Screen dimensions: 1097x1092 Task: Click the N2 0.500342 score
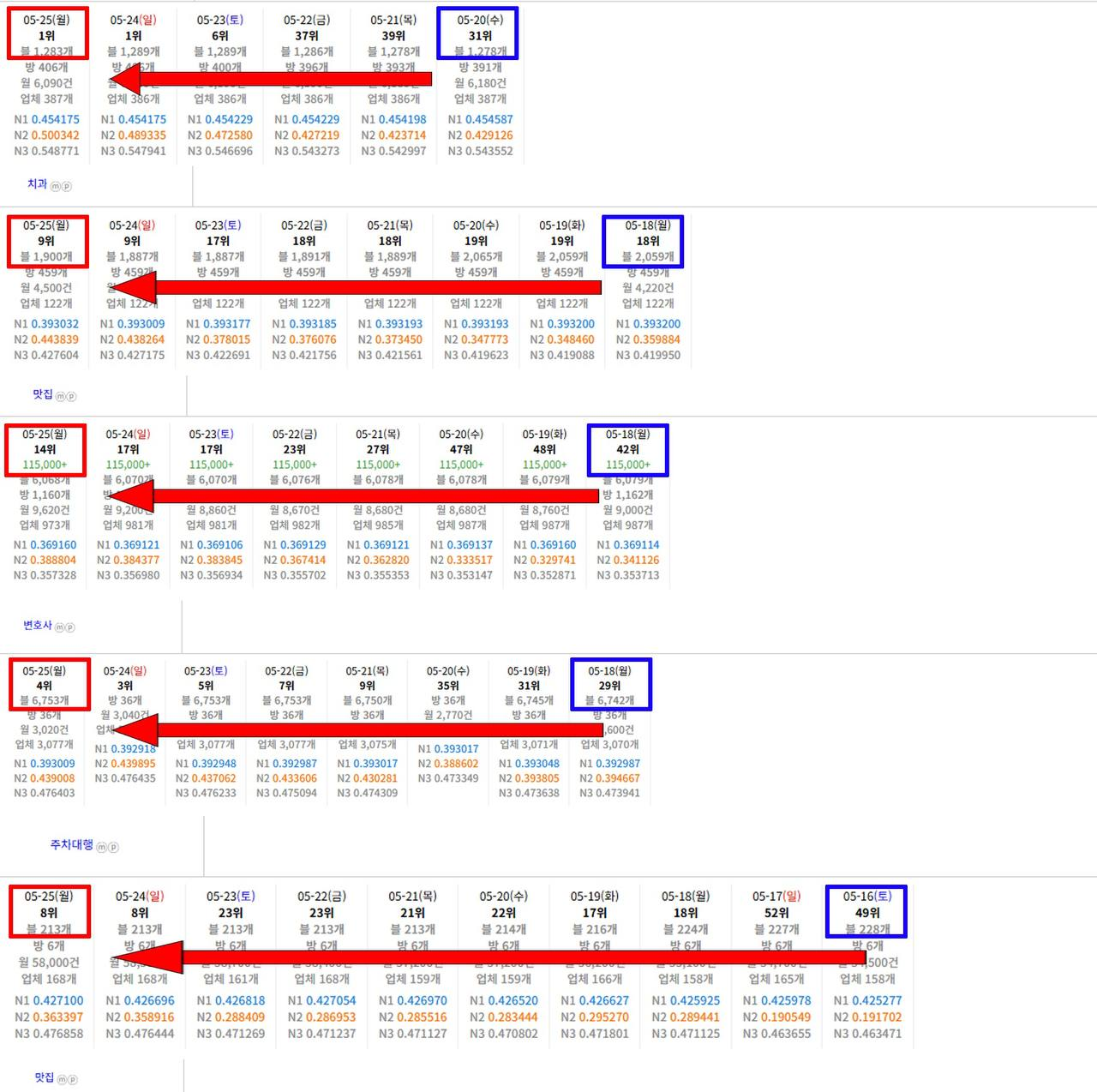click(47, 135)
